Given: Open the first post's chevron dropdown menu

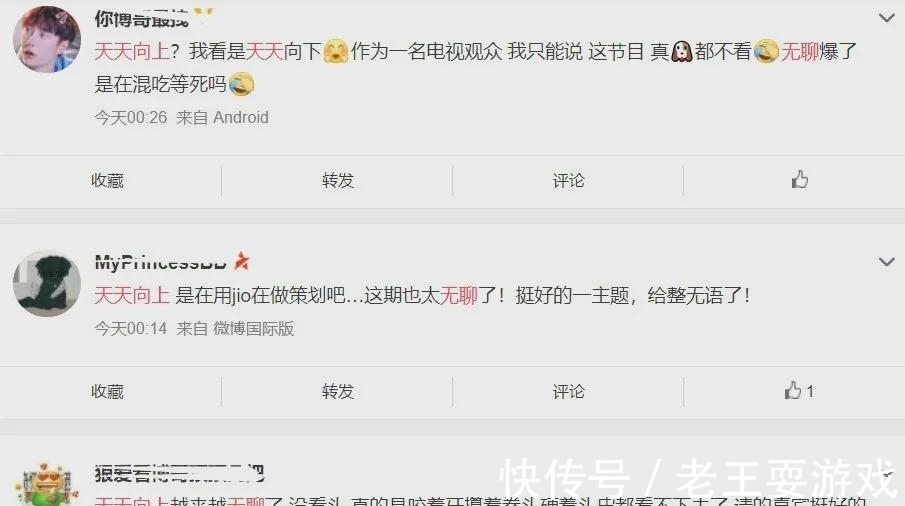Looking at the screenshot, I should (887, 18).
